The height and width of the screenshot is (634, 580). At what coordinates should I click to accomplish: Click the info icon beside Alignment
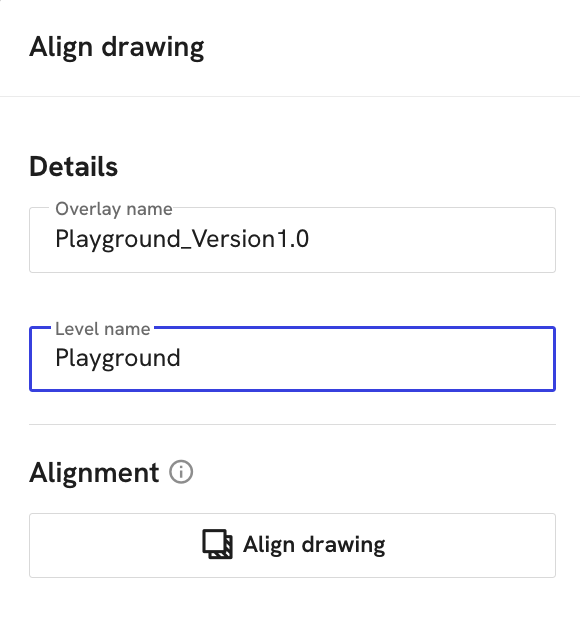pos(181,472)
